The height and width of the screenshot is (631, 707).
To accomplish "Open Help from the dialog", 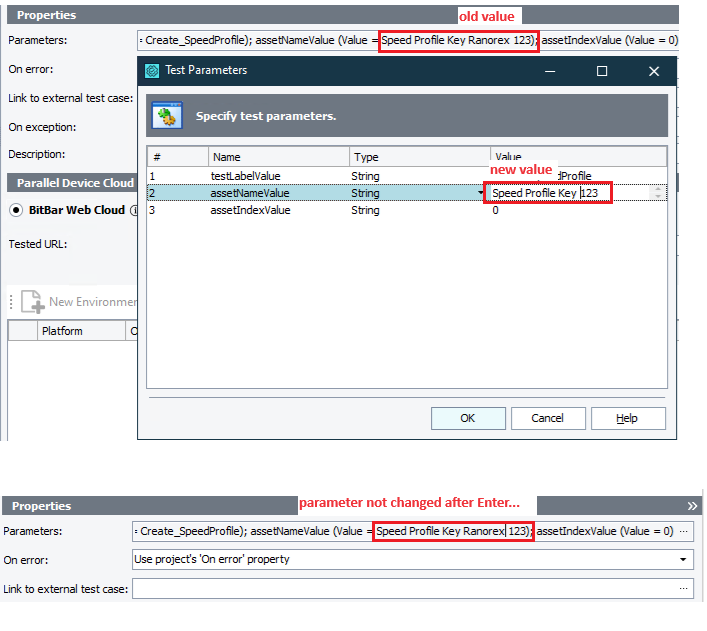I will click(x=627, y=418).
